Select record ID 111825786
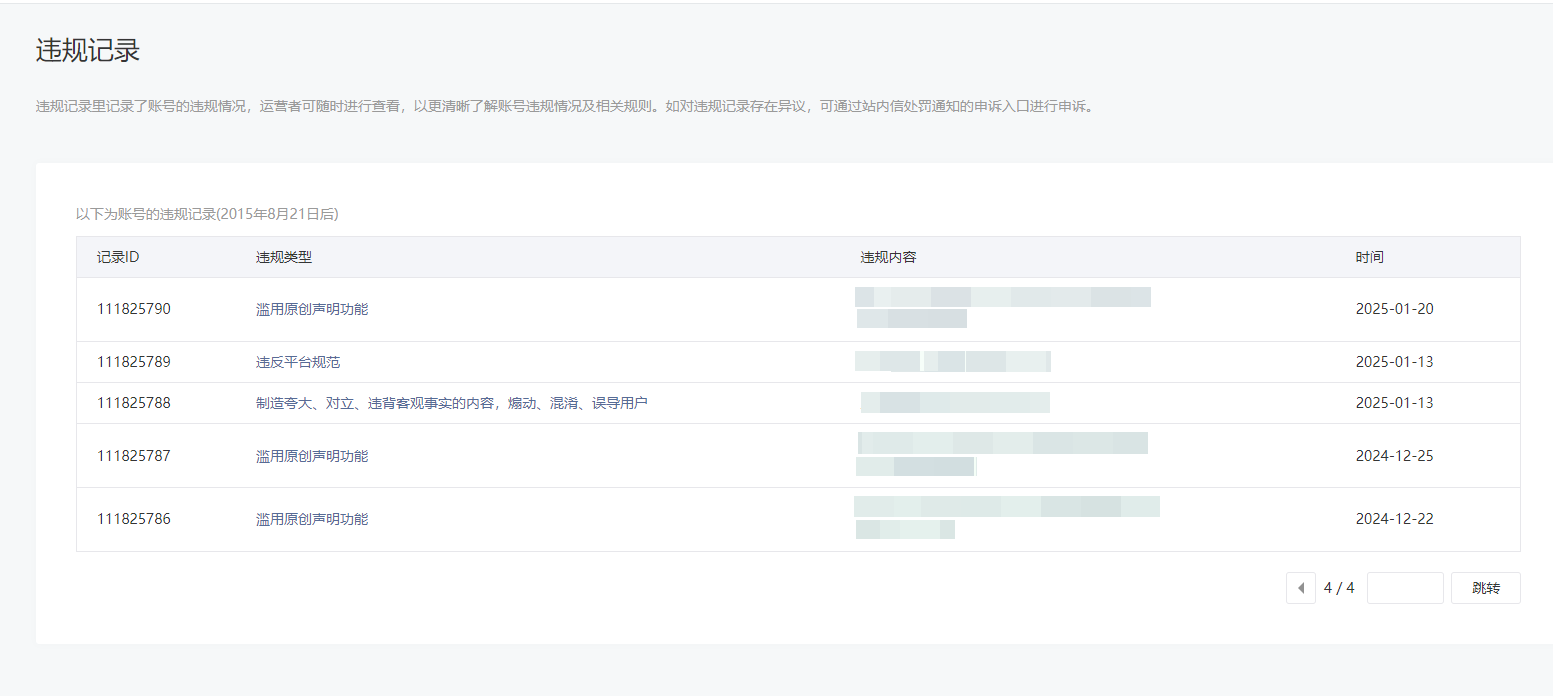 (x=134, y=519)
